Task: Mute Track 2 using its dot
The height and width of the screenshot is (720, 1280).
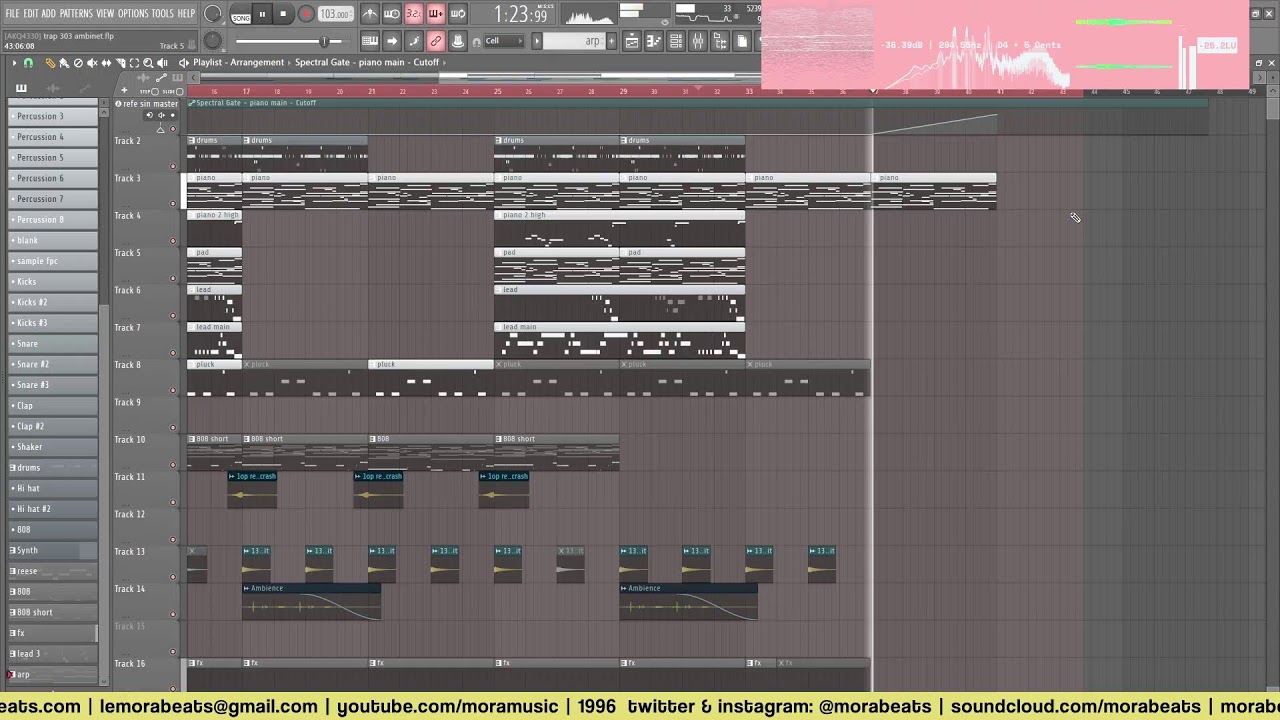Action: click(x=172, y=166)
